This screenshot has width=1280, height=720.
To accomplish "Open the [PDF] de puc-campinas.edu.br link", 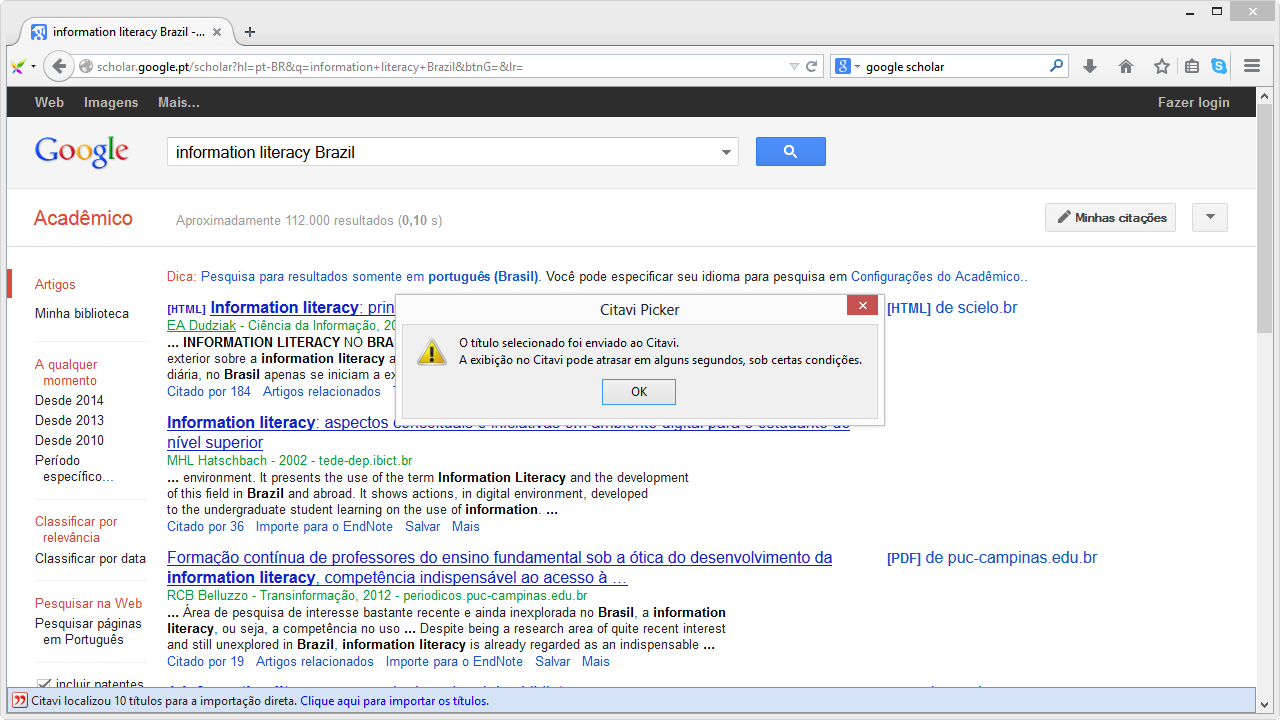I will (992, 557).
